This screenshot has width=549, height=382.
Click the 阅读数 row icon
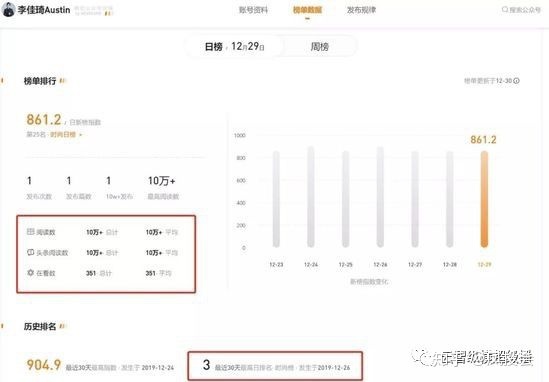[x=30, y=231]
